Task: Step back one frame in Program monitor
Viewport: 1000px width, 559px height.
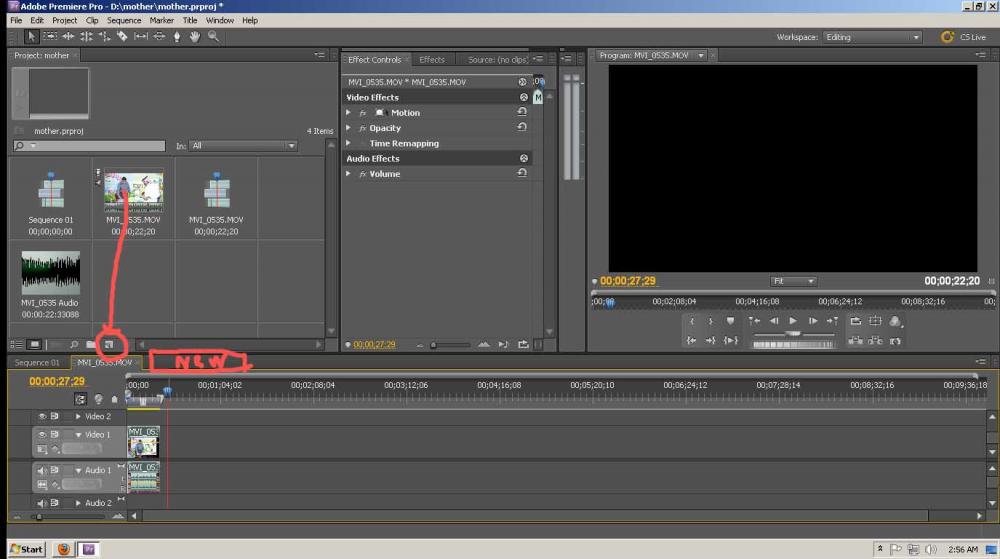Action: [x=774, y=321]
